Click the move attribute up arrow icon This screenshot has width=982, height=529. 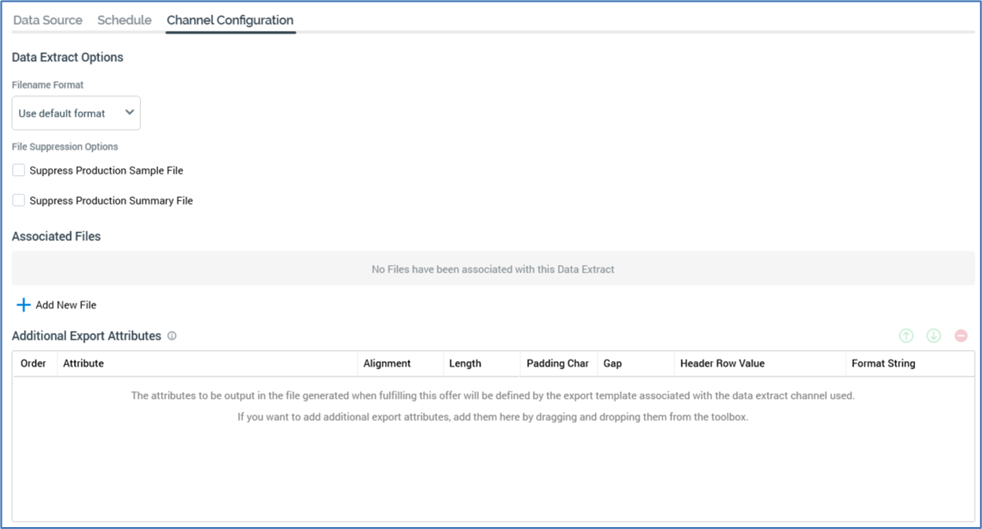906,336
